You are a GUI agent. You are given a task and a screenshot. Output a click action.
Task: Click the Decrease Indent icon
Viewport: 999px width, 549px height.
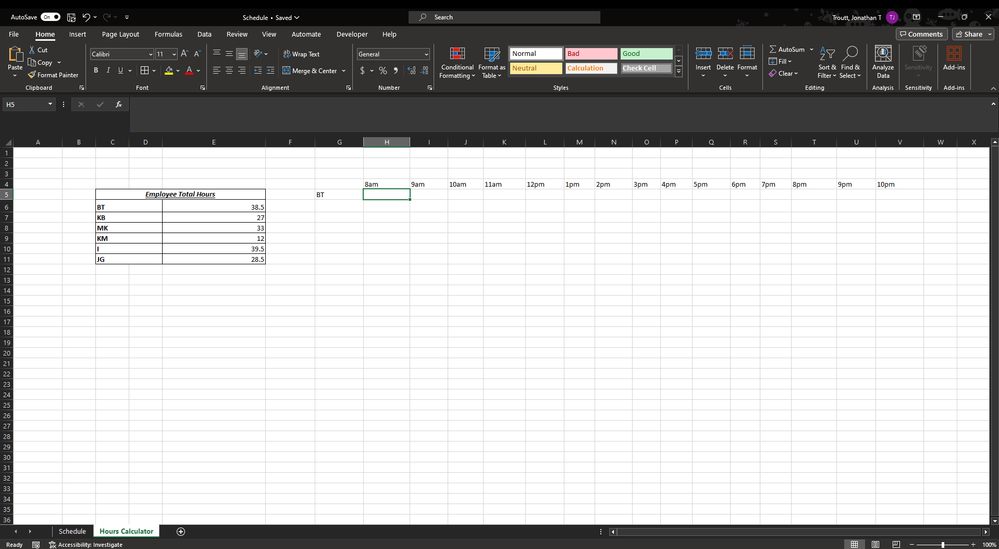[257, 71]
